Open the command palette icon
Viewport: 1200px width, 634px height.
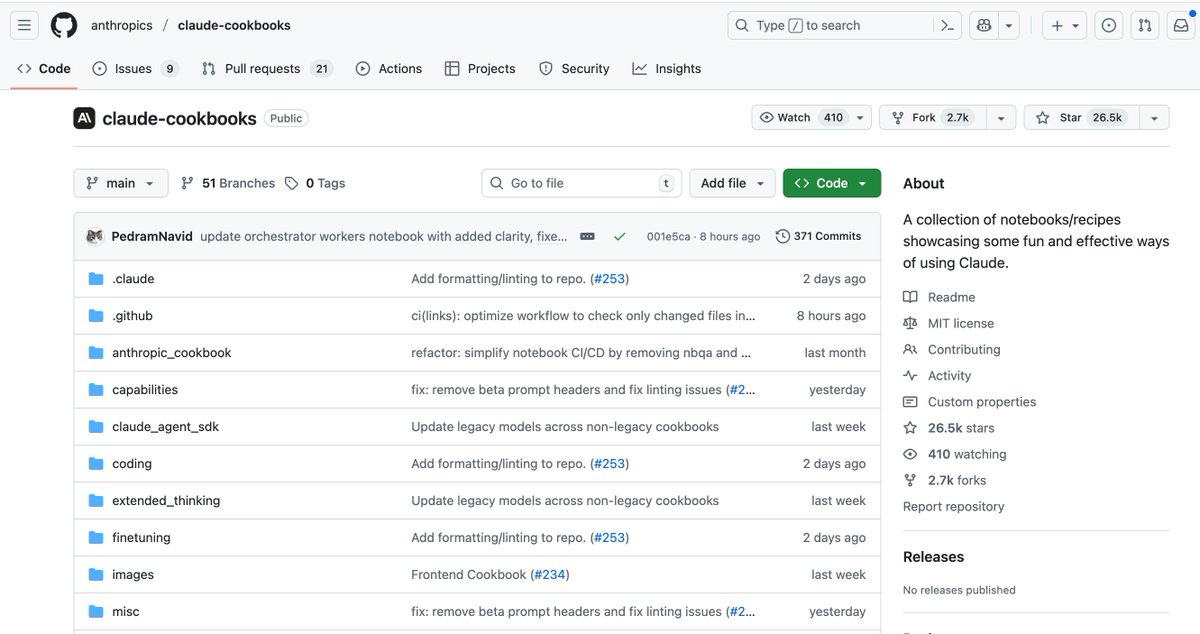(948, 25)
